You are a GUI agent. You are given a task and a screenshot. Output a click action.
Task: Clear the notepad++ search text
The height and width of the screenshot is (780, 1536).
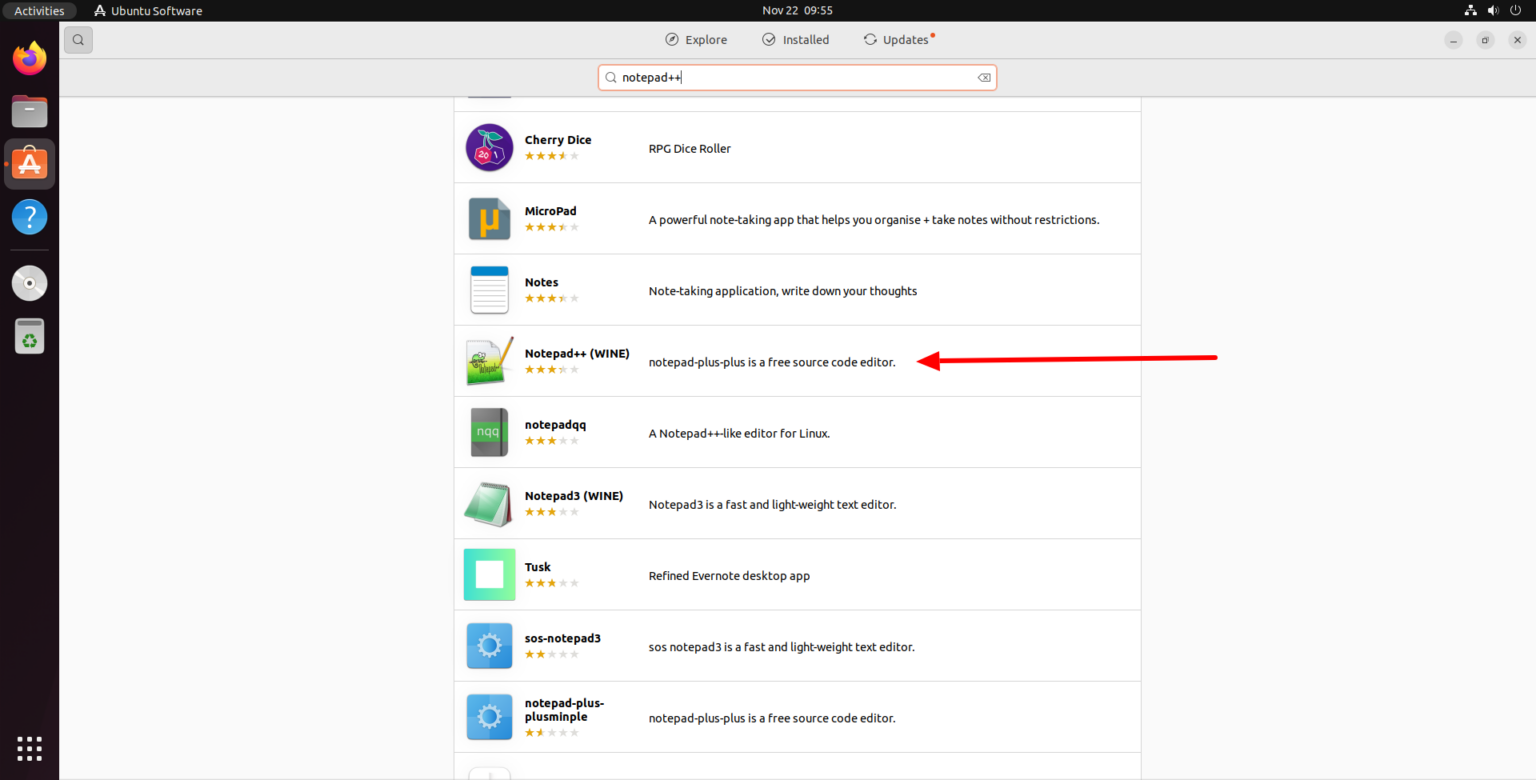(983, 77)
